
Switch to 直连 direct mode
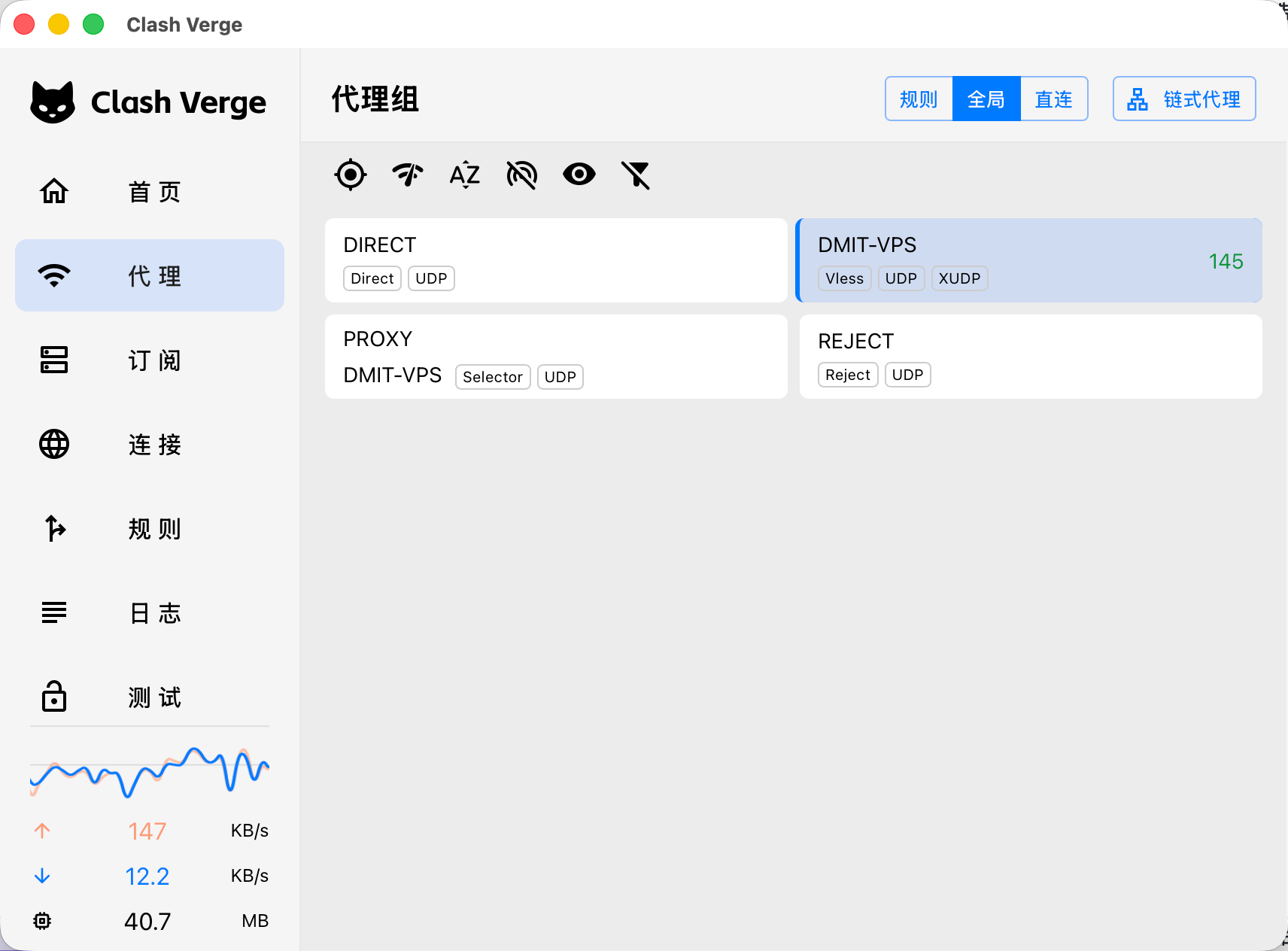1053,99
